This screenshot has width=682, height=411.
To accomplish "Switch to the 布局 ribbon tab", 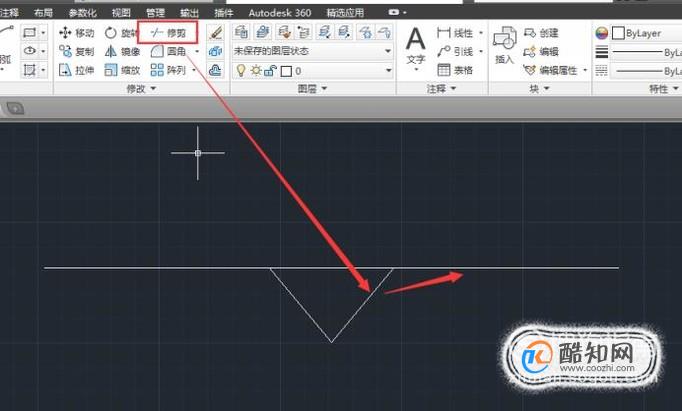I will tap(43, 13).
